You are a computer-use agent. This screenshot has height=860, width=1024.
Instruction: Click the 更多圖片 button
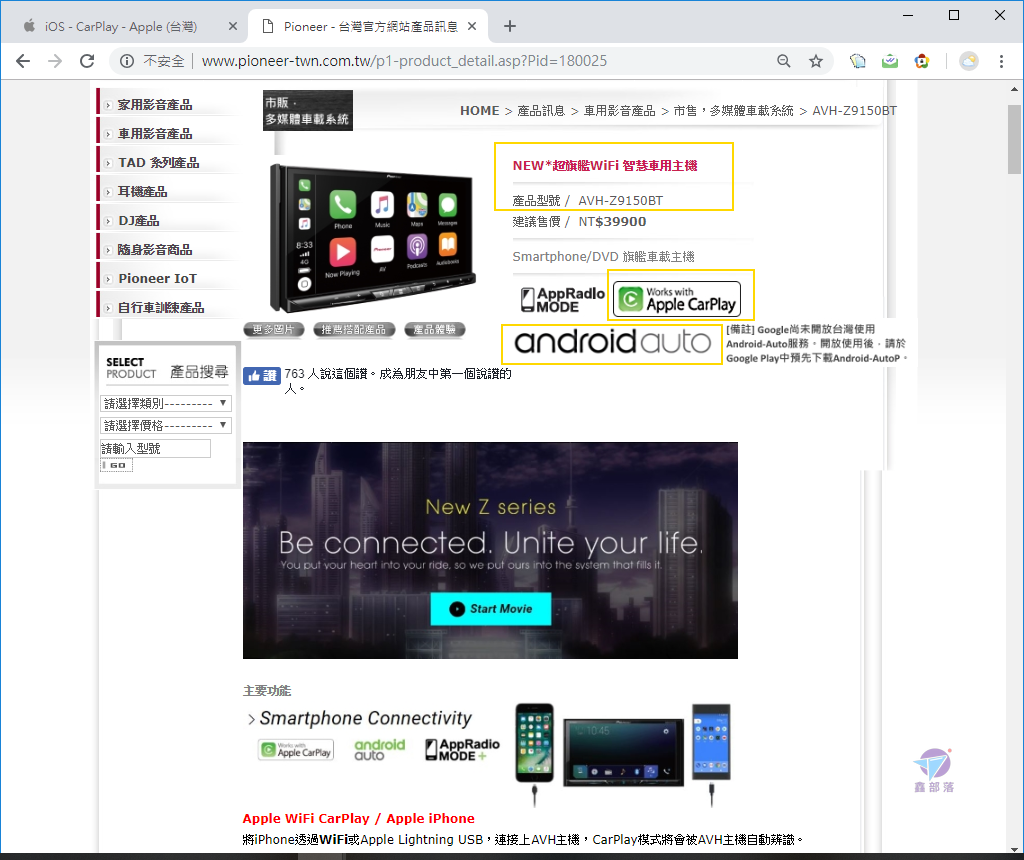[x=274, y=330]
